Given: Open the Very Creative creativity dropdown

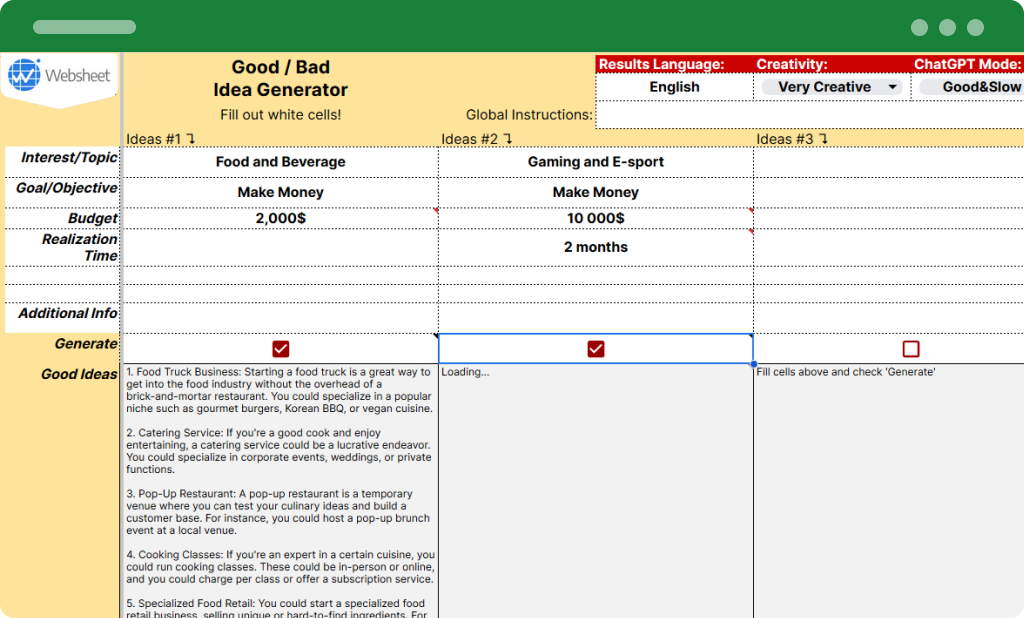Looking at the screenshot, I should click(x=832, y=87).
